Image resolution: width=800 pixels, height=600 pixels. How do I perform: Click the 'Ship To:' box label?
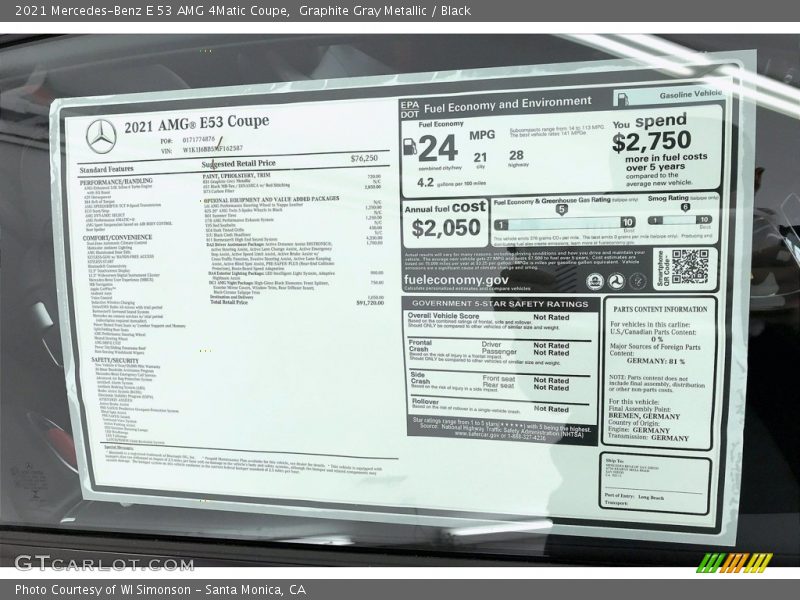pos(614,461)
